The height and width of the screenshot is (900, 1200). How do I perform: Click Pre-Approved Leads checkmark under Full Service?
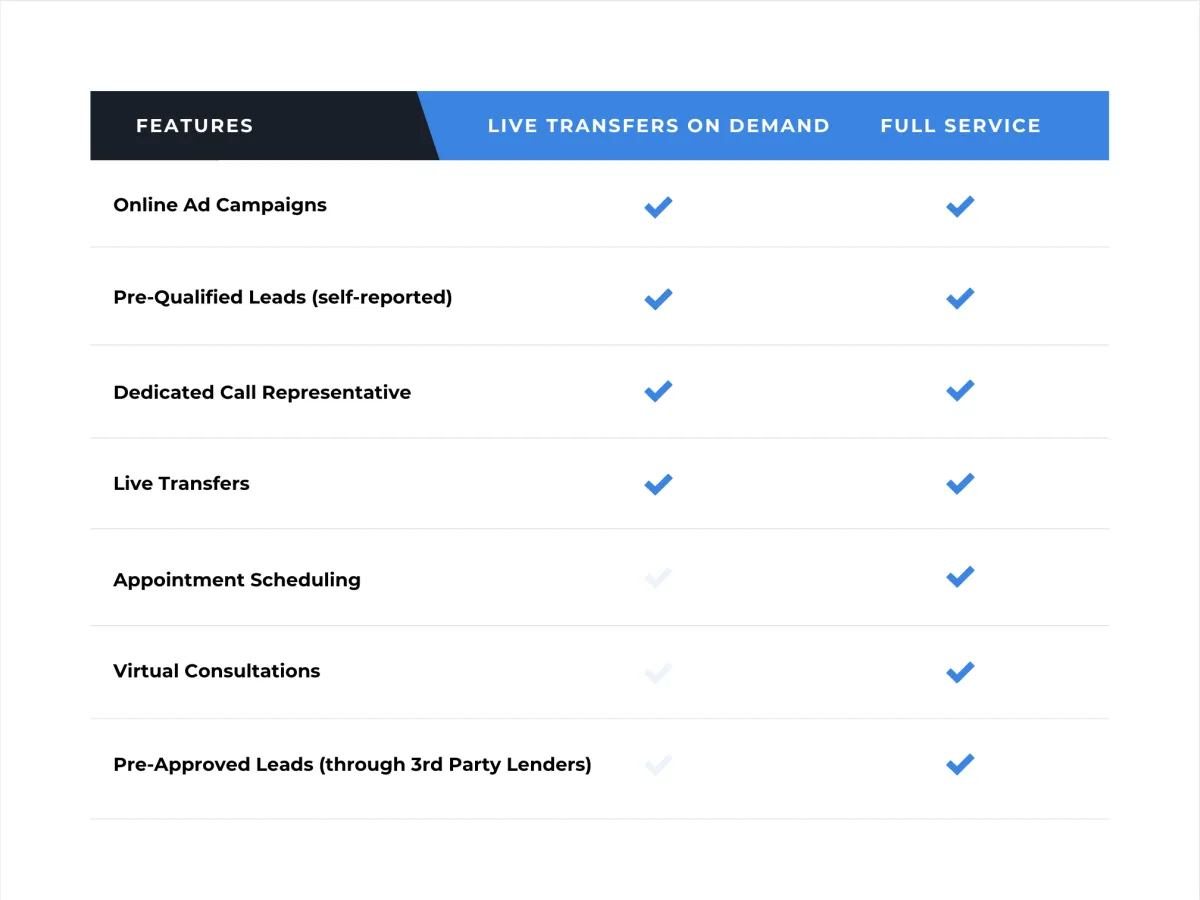[960, 765]
